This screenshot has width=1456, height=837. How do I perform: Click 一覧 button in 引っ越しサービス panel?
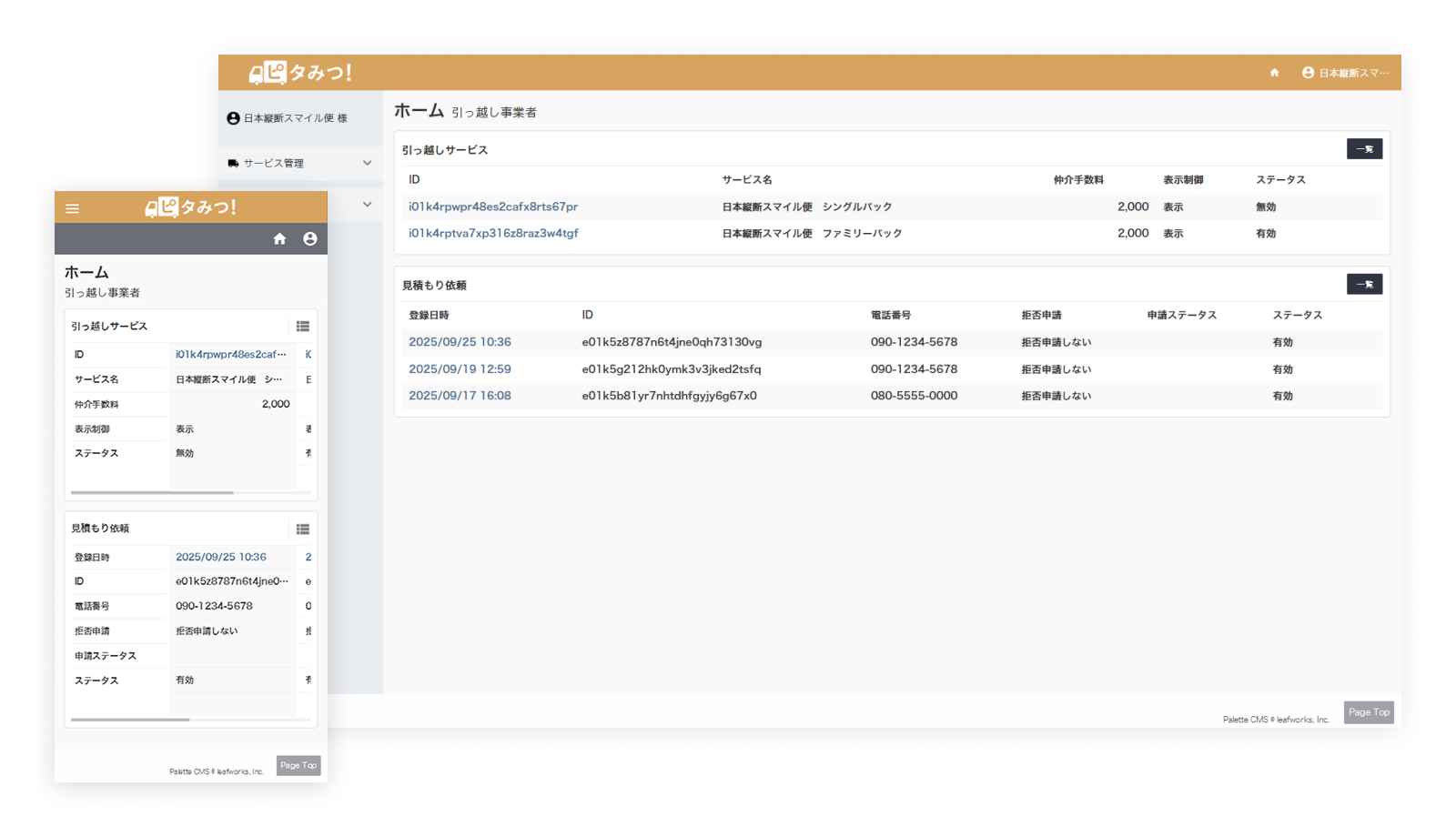pyautogui.click(x=1363, y=149)
